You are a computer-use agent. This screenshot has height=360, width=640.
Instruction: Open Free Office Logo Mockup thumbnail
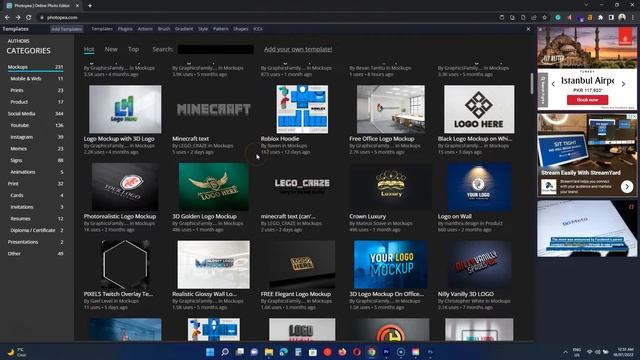[391, 109]
